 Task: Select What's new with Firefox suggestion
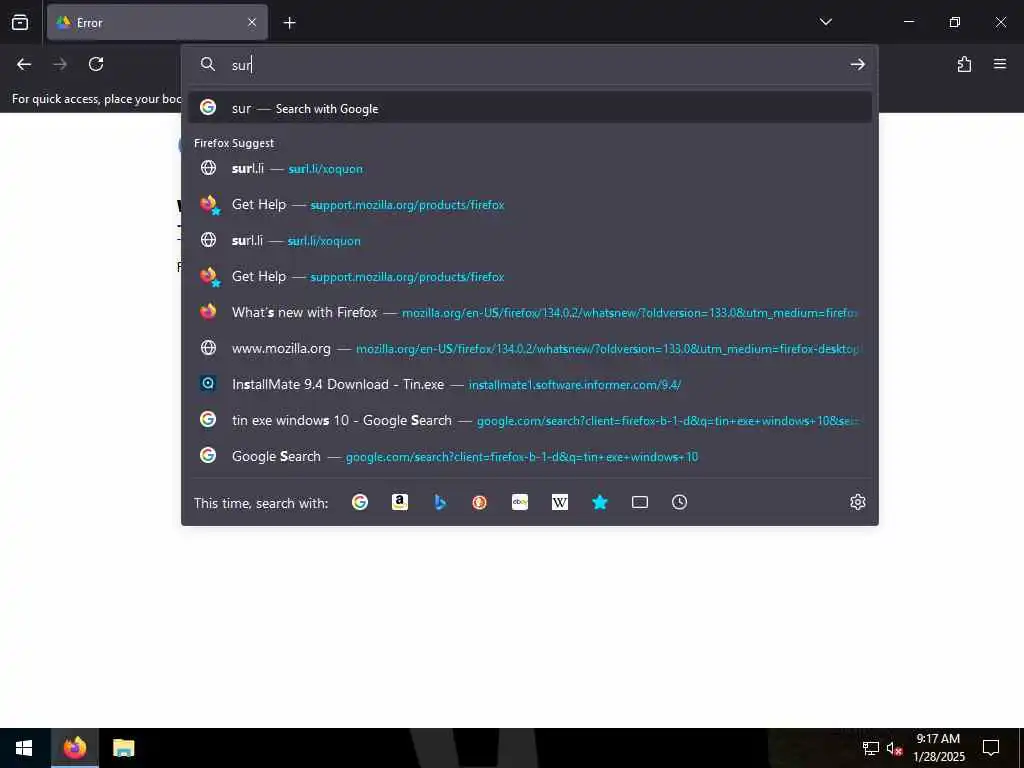coord(530,312)
